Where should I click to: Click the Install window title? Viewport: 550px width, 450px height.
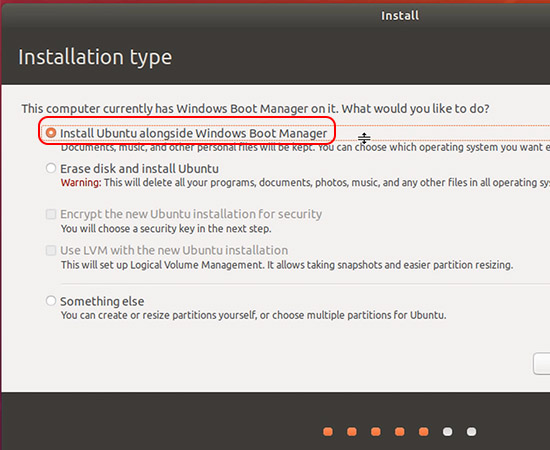(400, 15)
